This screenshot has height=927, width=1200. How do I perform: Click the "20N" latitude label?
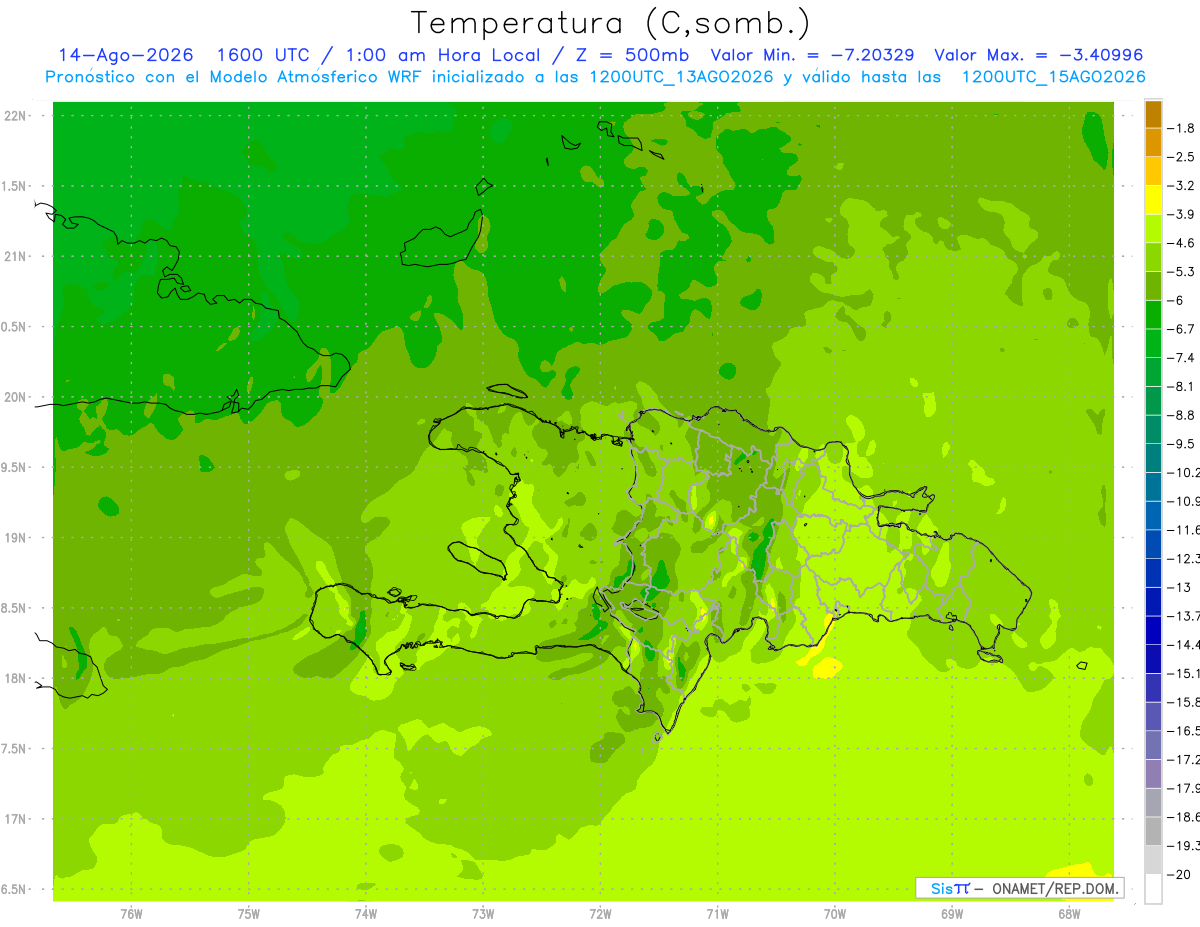[x=16, y=397]
